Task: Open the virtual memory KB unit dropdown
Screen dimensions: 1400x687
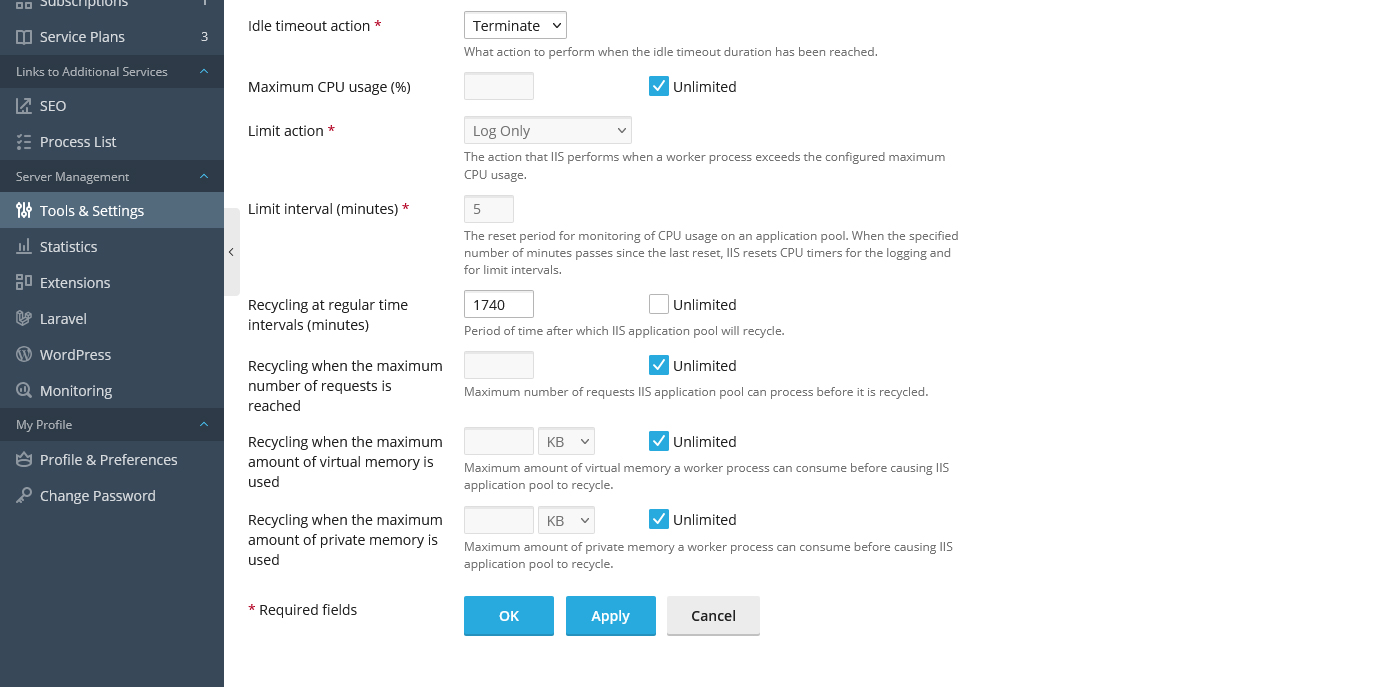Action: [566, 442]
